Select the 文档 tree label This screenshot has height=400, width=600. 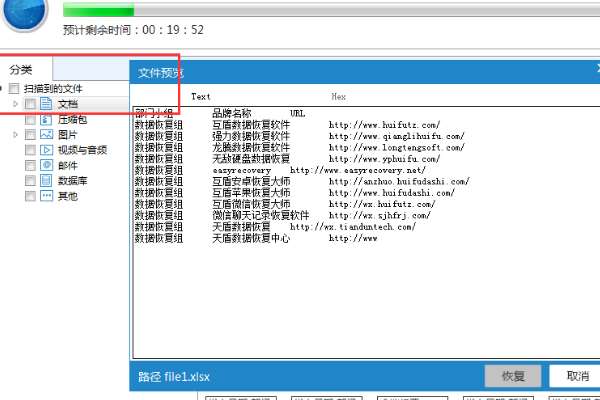pos(68,104)
